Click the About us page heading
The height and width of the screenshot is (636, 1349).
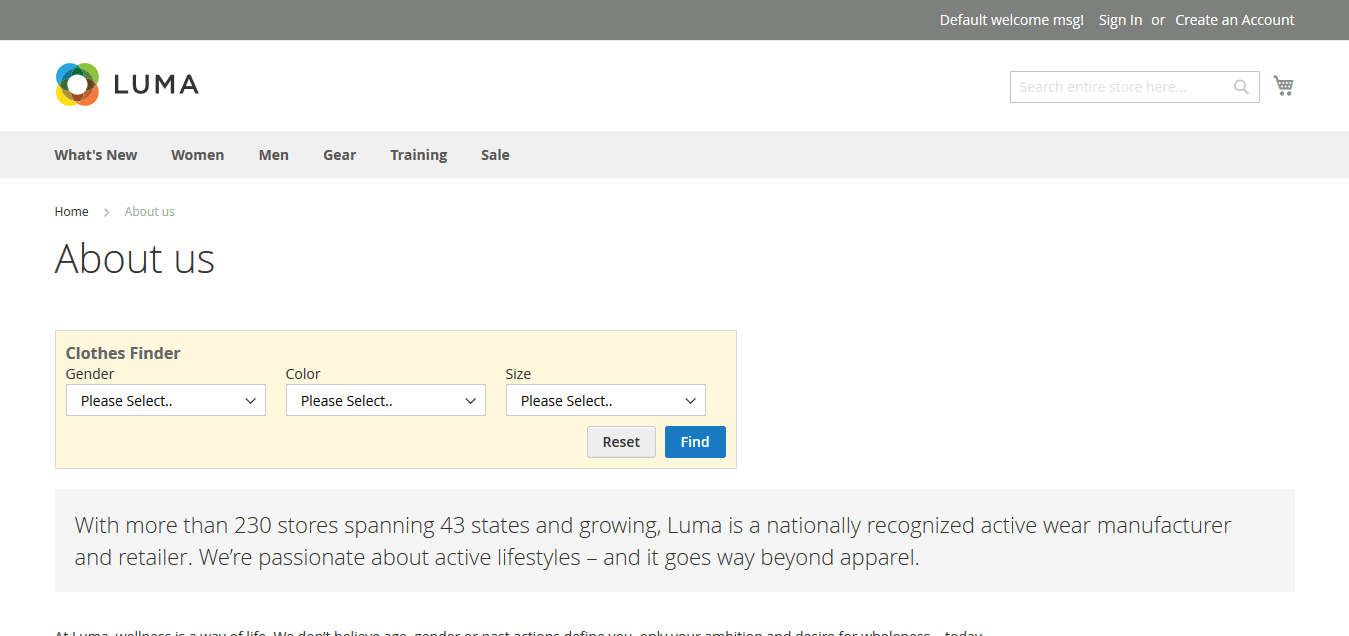point(135,259)
